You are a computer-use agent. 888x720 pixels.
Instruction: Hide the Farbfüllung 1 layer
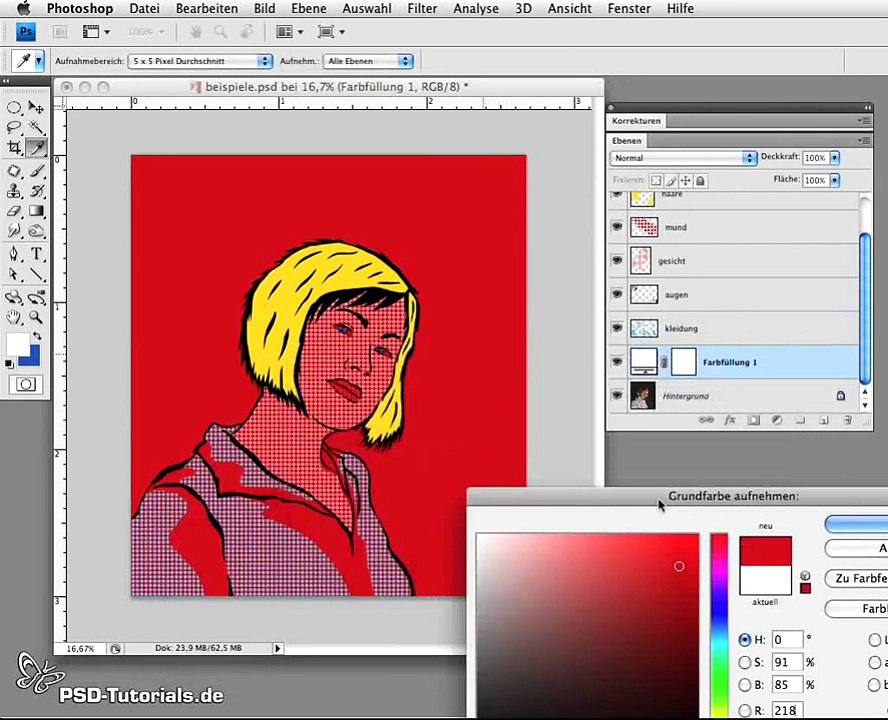pos(617,361)
